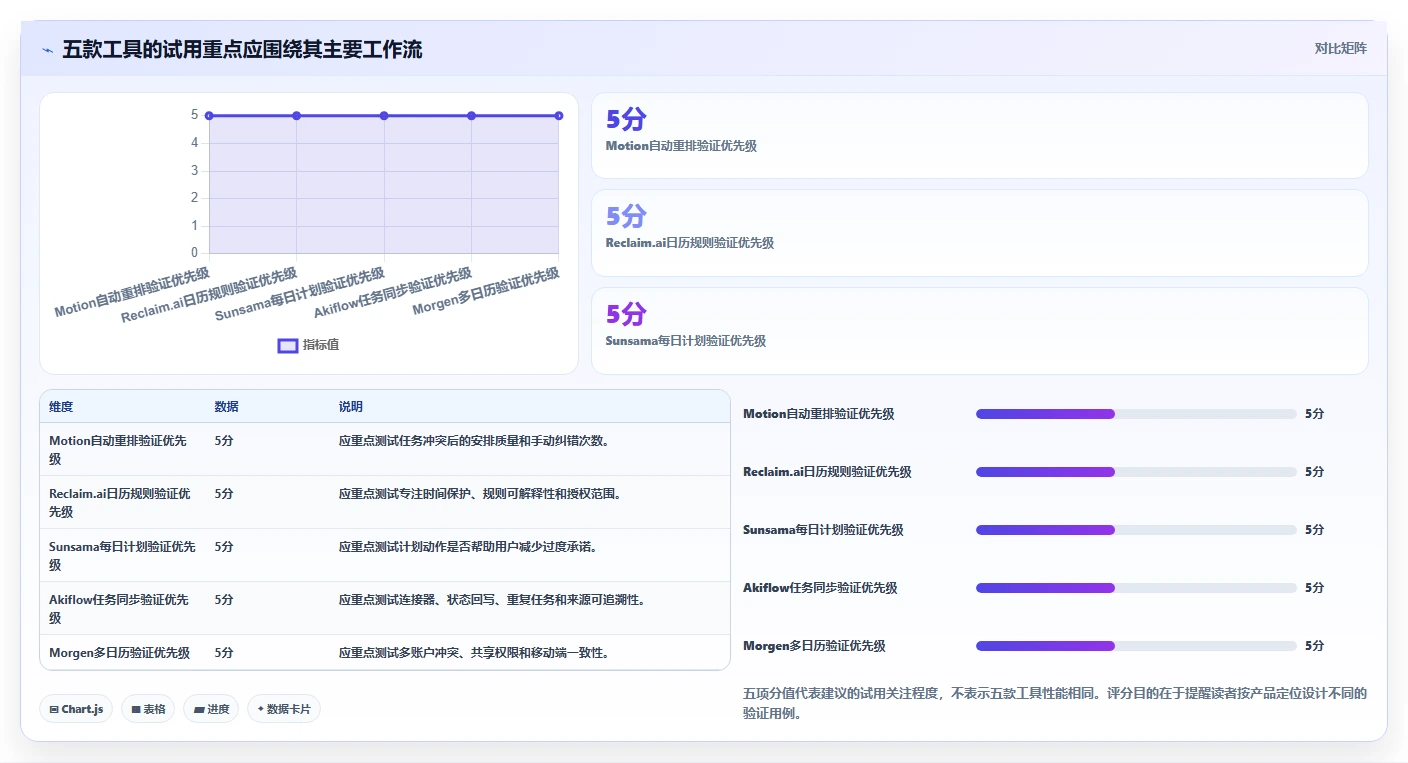Click the Morgen多日历验证优先级 progress bar

1136,646
